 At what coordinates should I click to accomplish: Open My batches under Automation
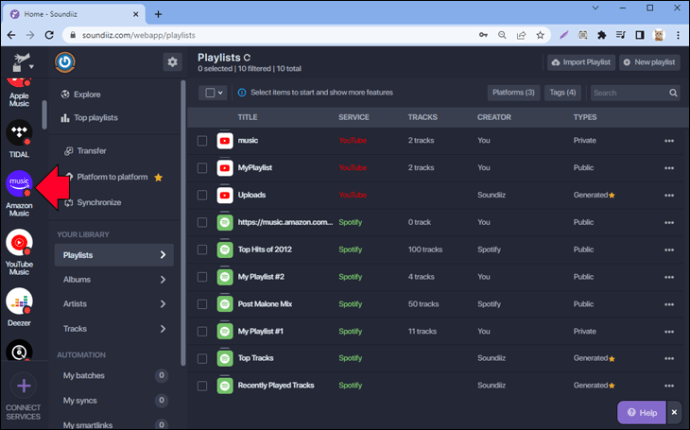click(84, 376)
